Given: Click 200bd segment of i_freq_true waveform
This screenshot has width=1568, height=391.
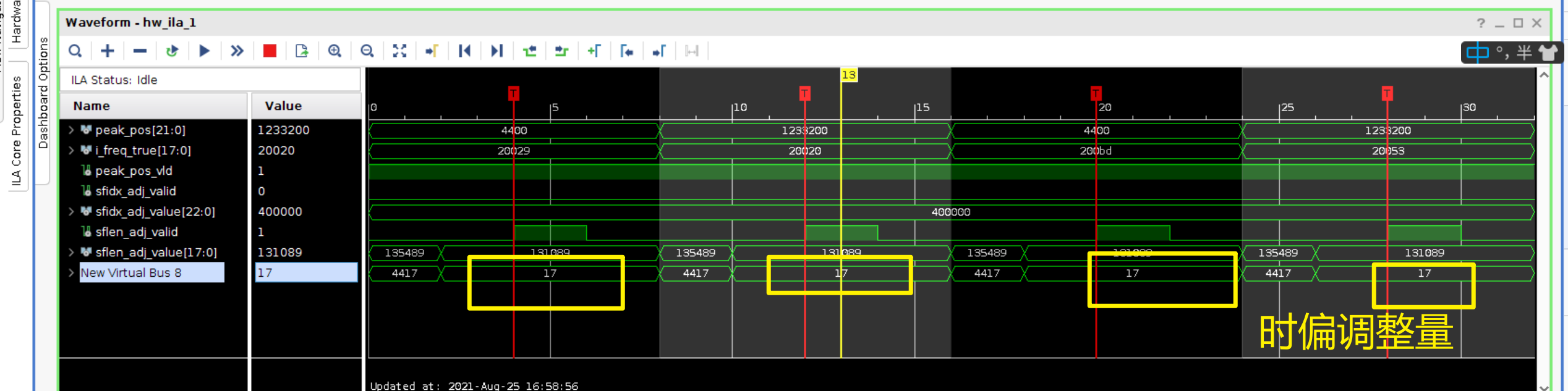Looking at the screenshot, I should tap(1096, 151).
